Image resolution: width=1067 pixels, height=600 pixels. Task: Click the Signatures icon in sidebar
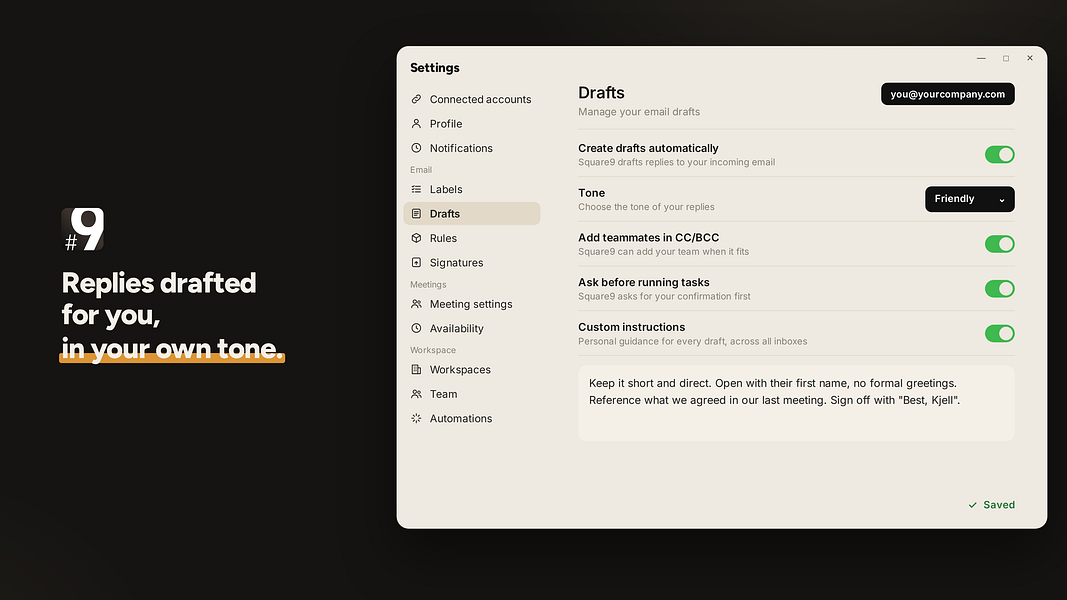tap(416, 263)
